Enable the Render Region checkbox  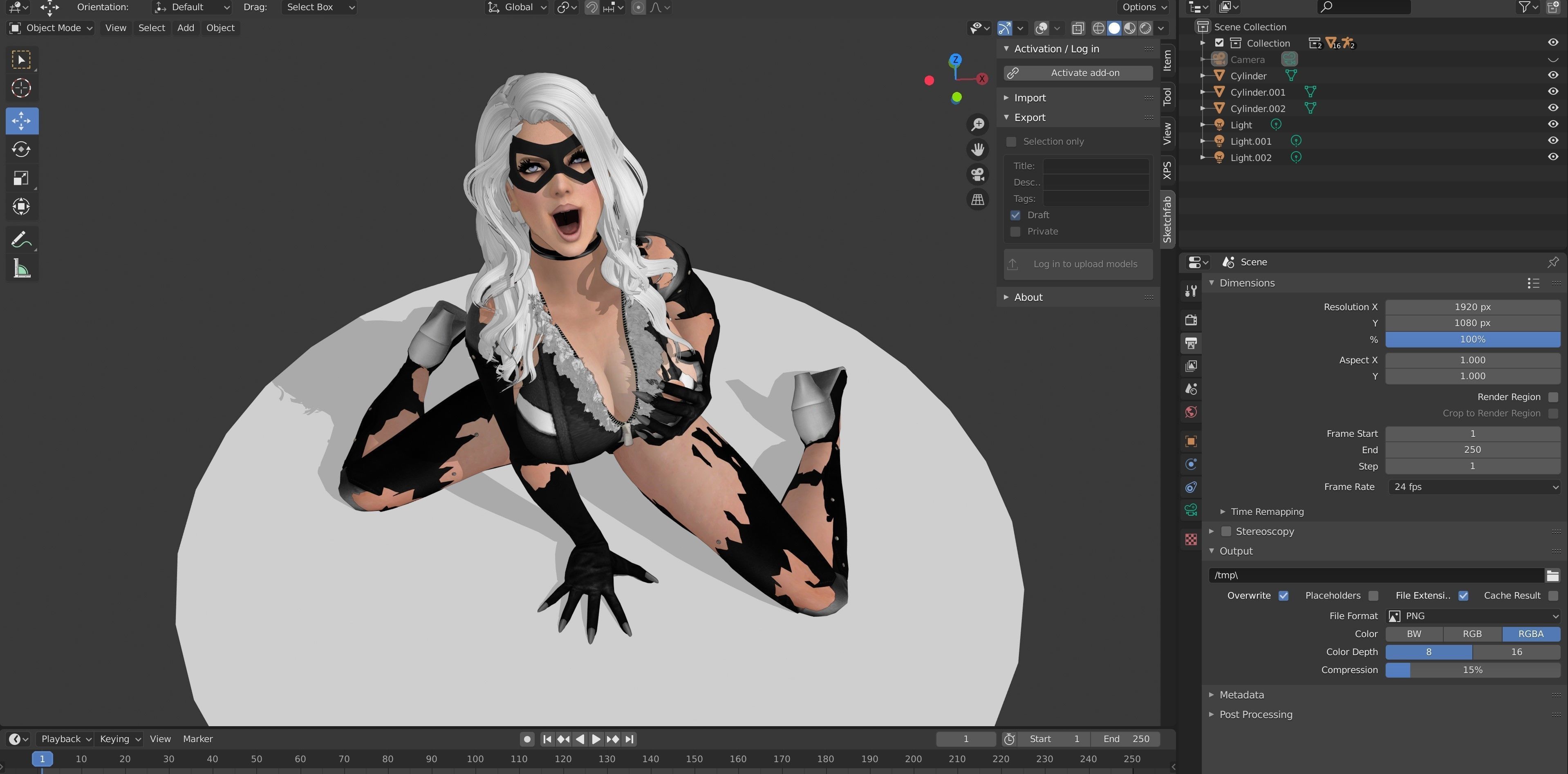[1553, 397]
